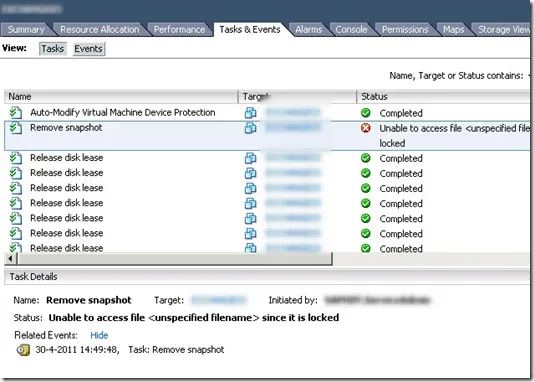Open the Console tab
The width and height of the screenshot is (534, 382).
click(x=351, y=30)
